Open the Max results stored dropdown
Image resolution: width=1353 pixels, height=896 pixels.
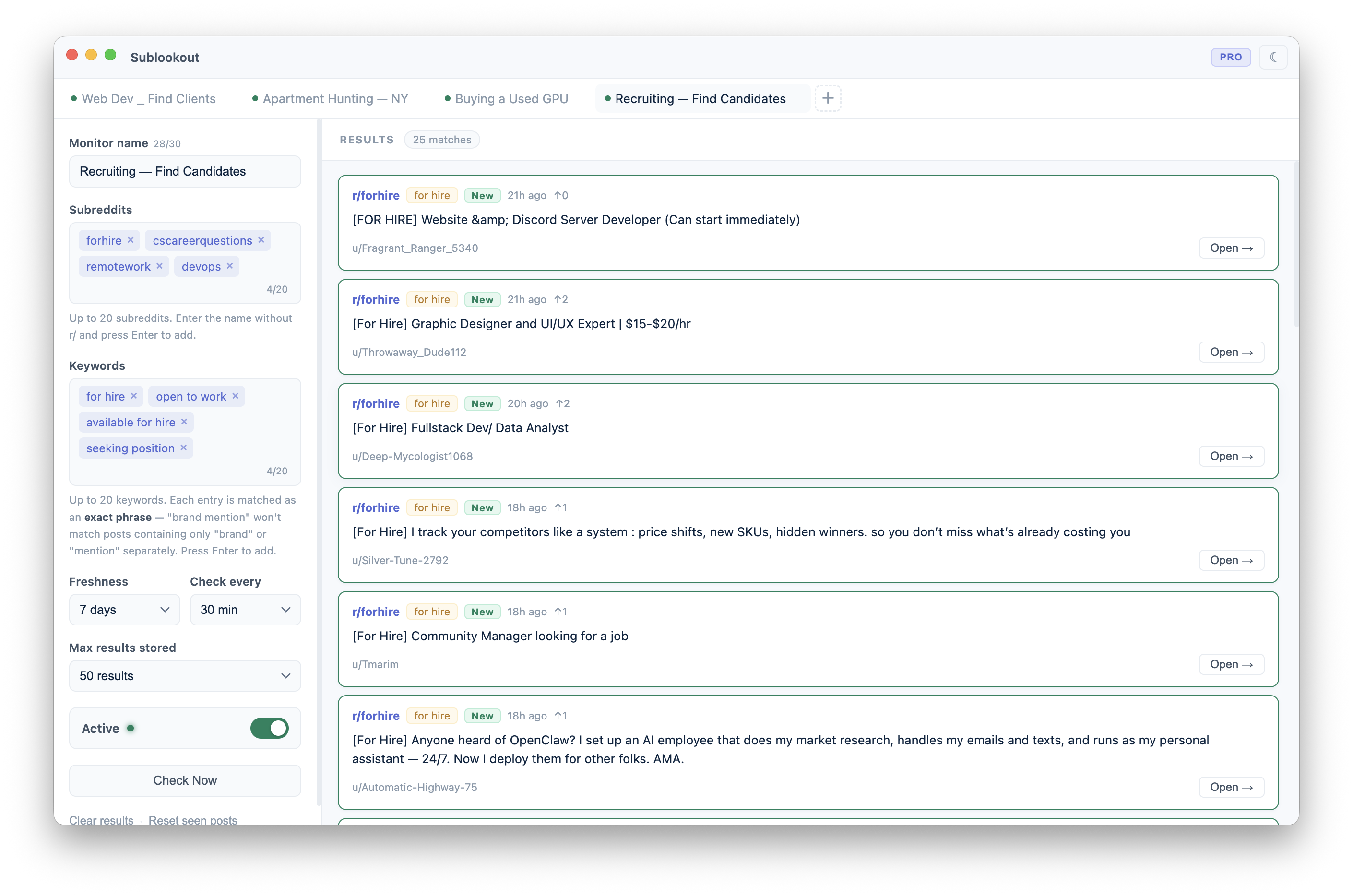pos(184,675)
